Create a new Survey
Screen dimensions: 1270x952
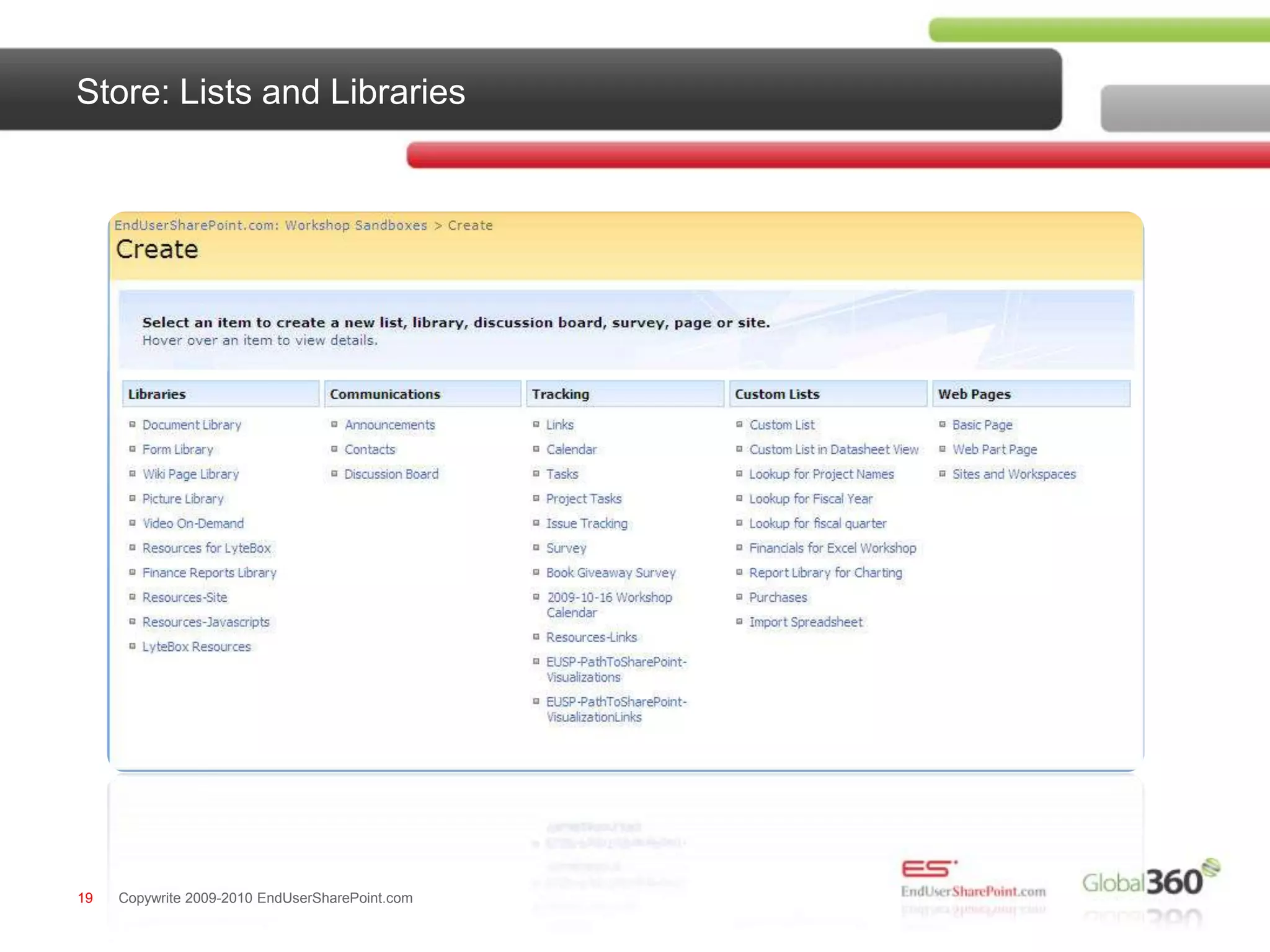[566, 549]
